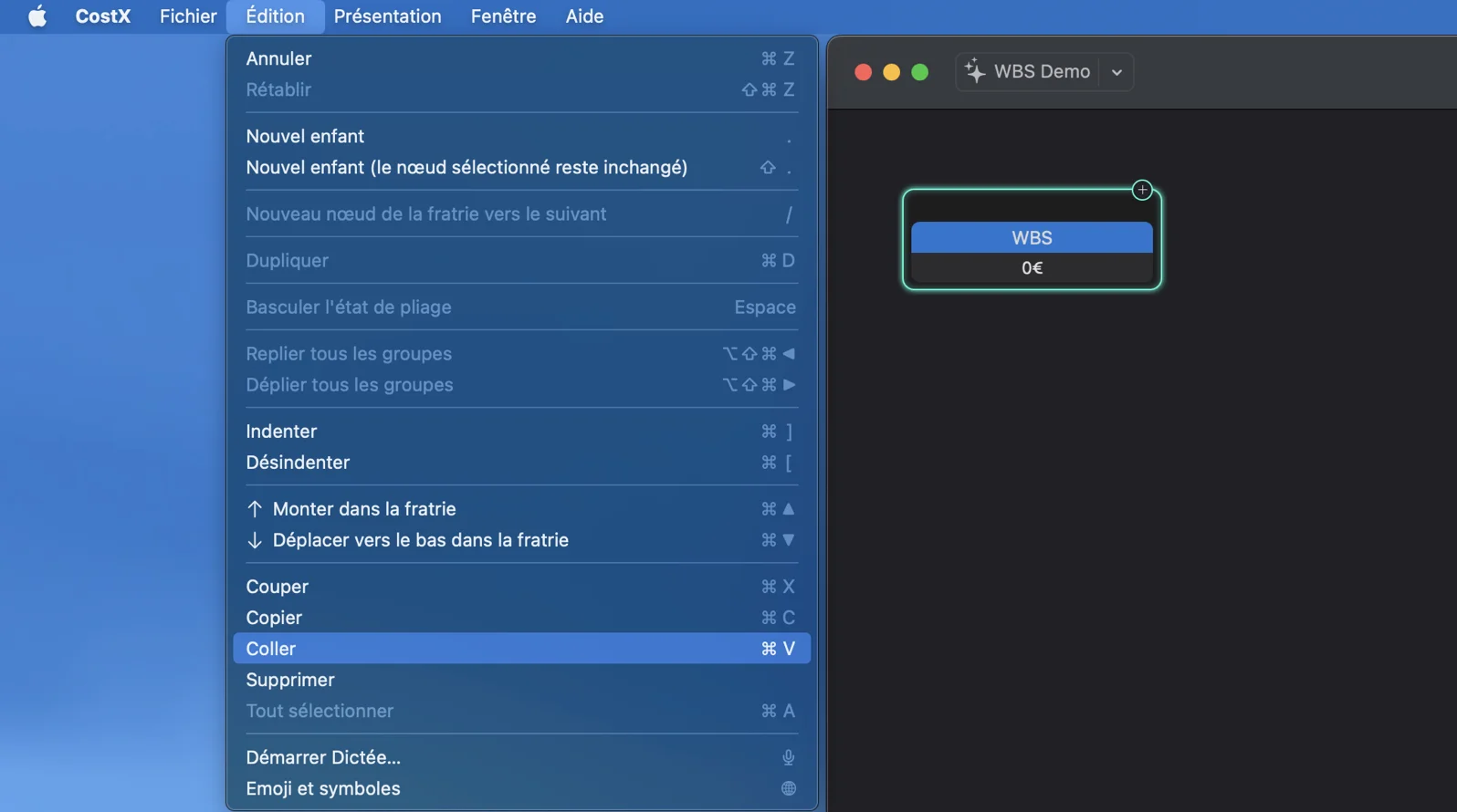
Task: Select the Nouvel enfant menu entry
Action: [x=305, y=136]
